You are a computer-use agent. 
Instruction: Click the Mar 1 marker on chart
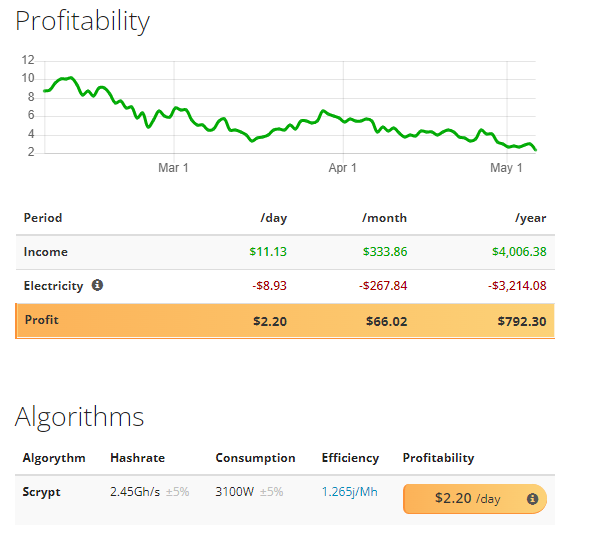173,168
